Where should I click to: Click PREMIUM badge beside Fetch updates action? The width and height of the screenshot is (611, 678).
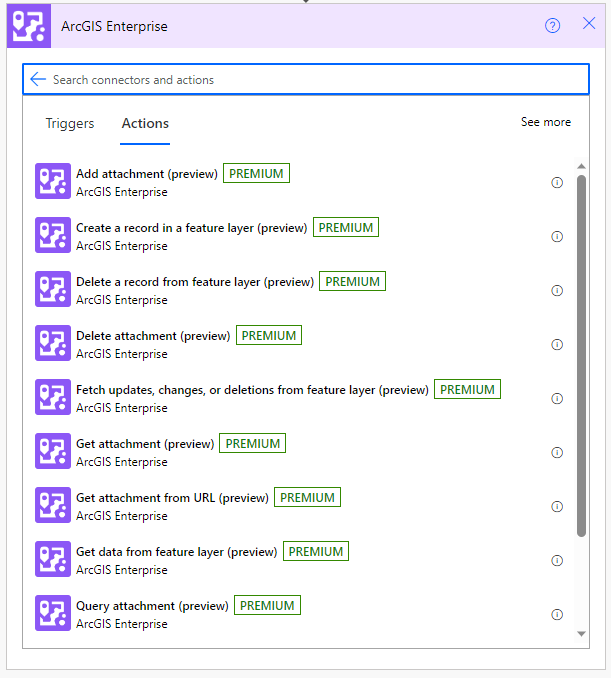tap(467, 390)
